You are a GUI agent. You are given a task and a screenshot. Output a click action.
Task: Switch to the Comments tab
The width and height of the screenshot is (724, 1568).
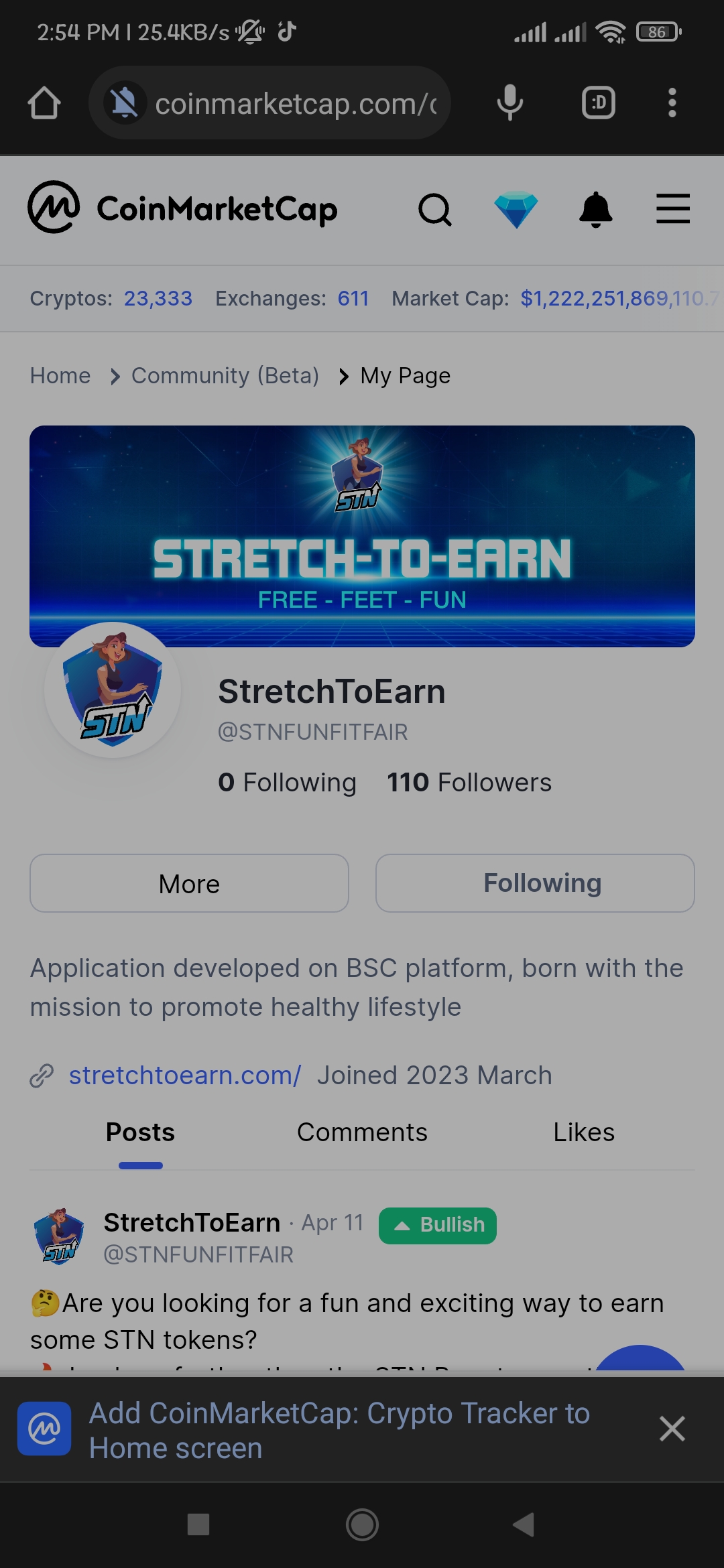[362, 1132]
